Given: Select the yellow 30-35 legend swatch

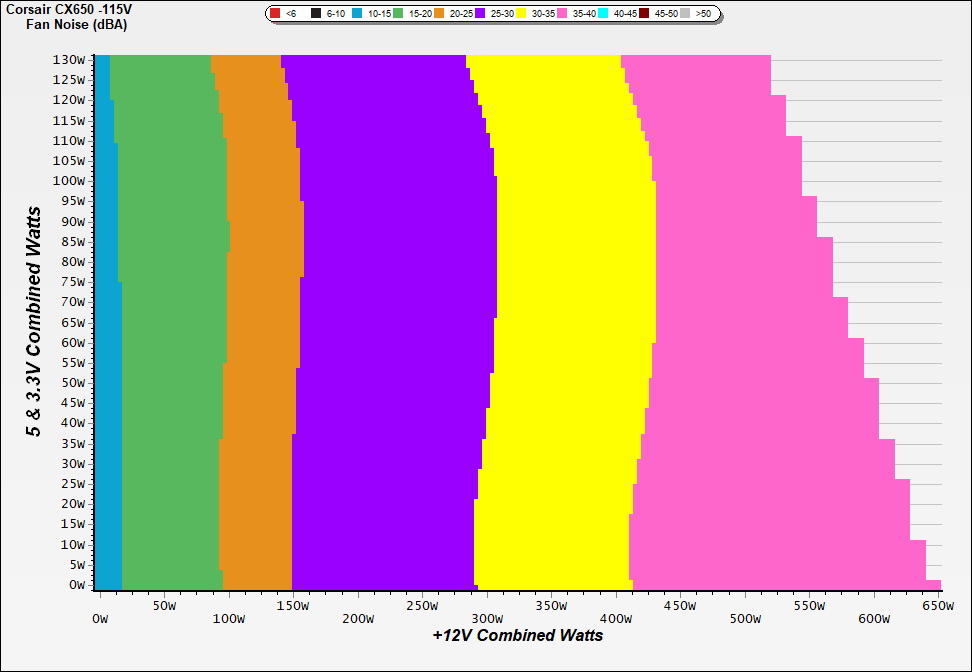Looking at the screenshot, I should point(522,14).
